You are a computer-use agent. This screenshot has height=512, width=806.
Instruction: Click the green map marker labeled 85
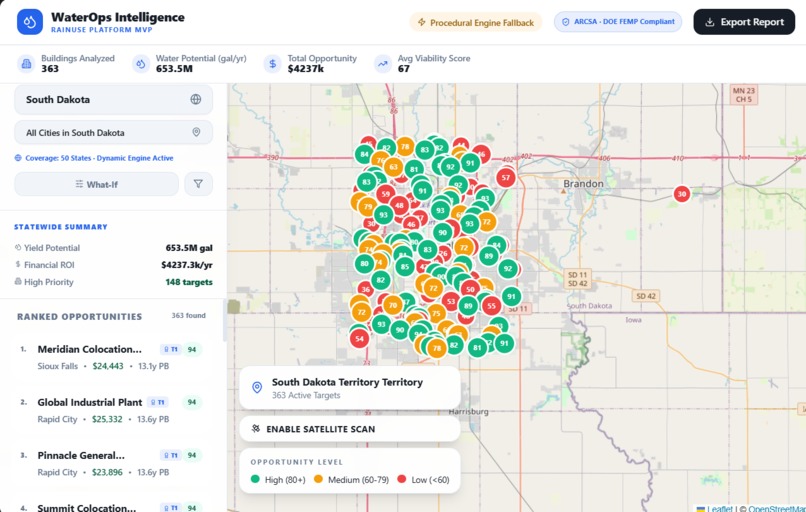coord(405,266)
